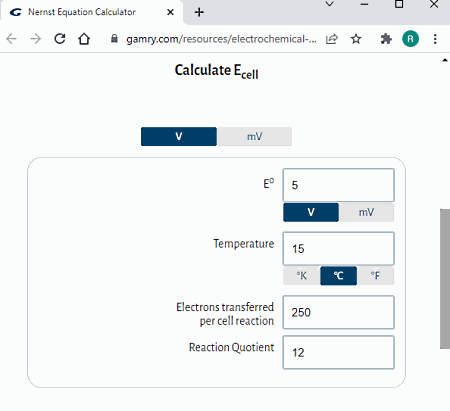450x411 pixels.
Task: View site information lock icon
Action: [114, 39]
